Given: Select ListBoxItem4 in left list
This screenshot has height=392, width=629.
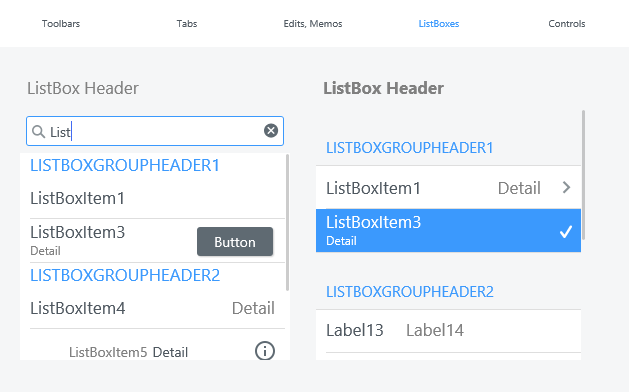Looking at the screenshot, I should pos(157,308).
